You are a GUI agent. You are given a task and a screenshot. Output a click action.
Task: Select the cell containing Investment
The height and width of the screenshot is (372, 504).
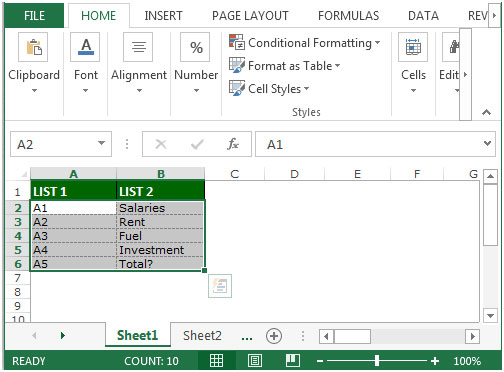click(x=160, y=250)
